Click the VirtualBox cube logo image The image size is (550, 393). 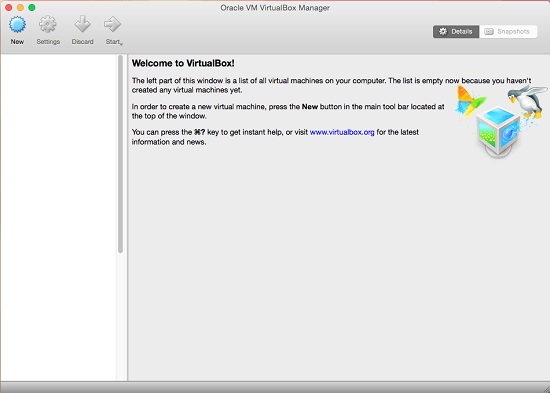click(x=498, y=132)
